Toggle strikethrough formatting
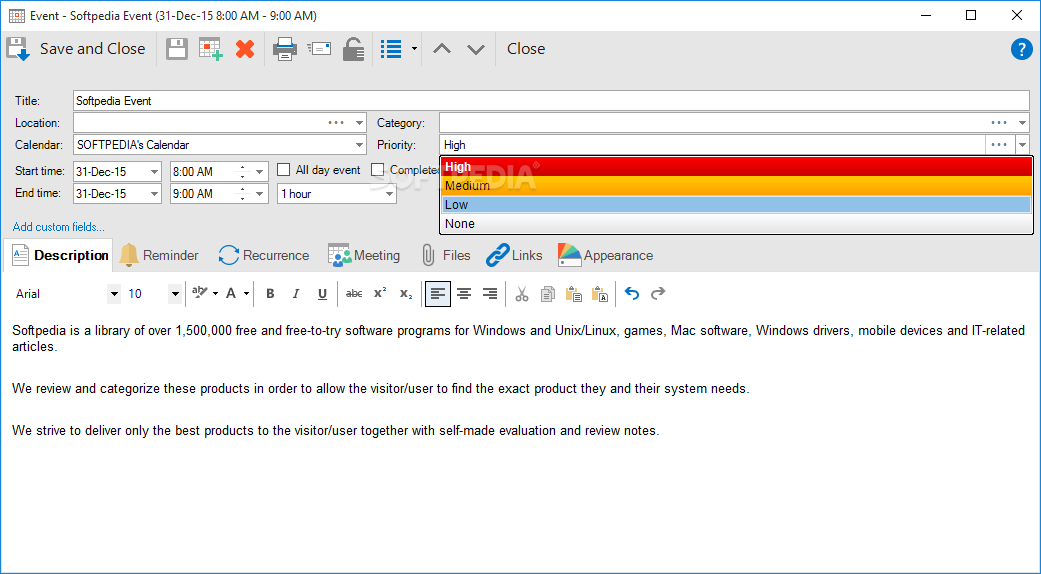1041x574 pixels. point(354,294)
